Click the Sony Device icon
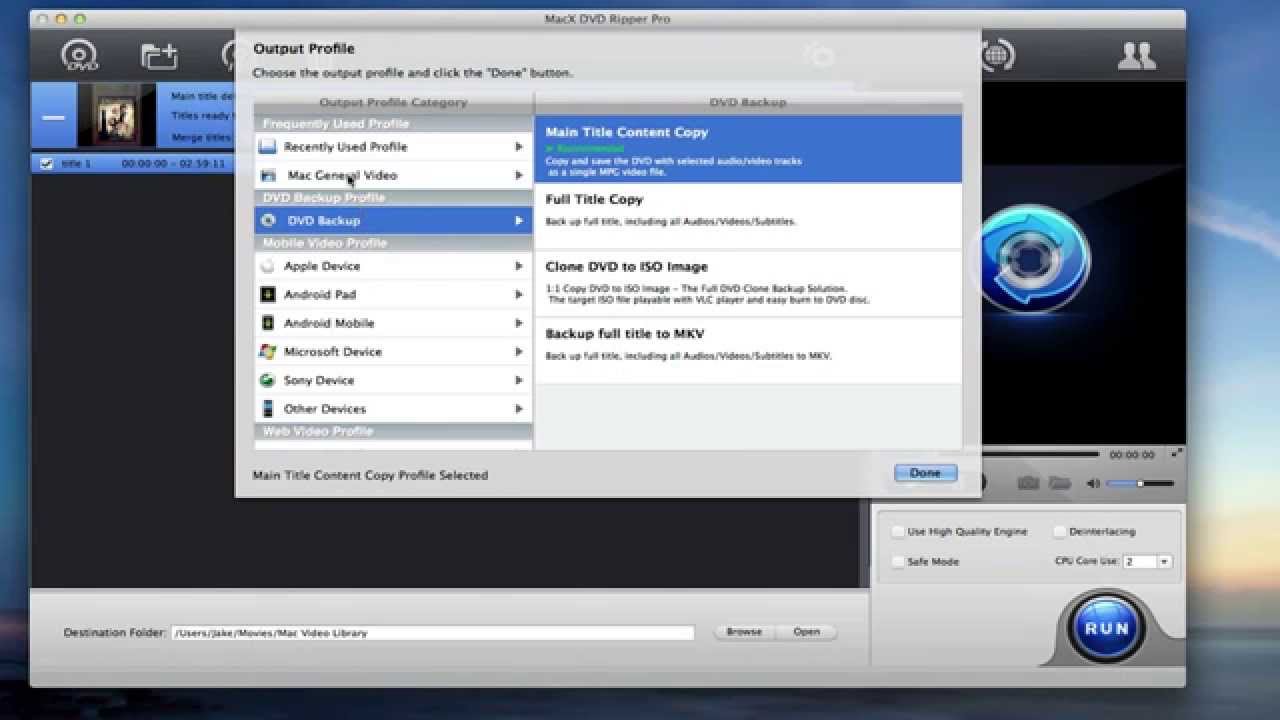The width and height of the screenshot is (1280, 720). [267, 380]
